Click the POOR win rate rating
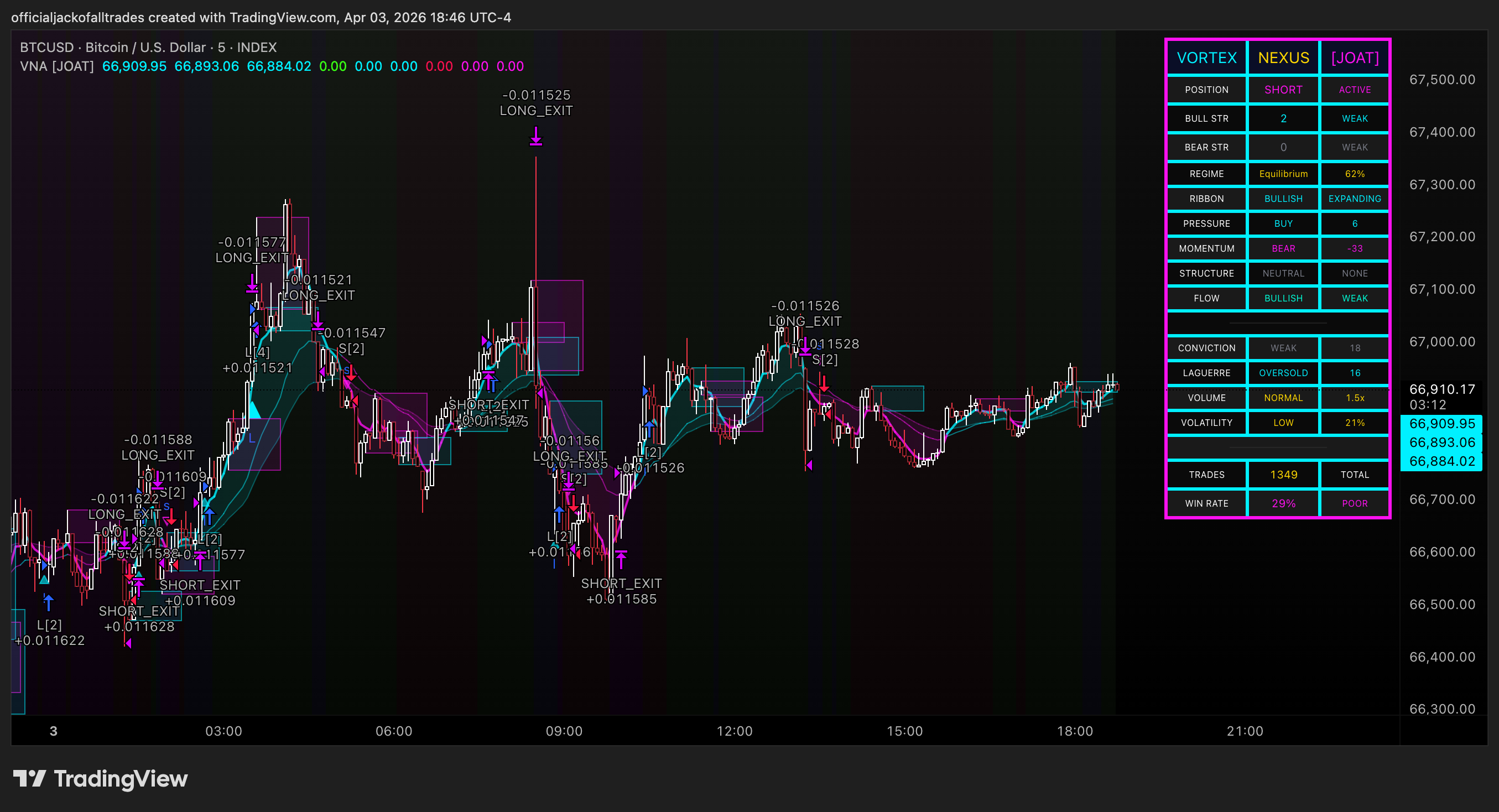 point(1355,503)
